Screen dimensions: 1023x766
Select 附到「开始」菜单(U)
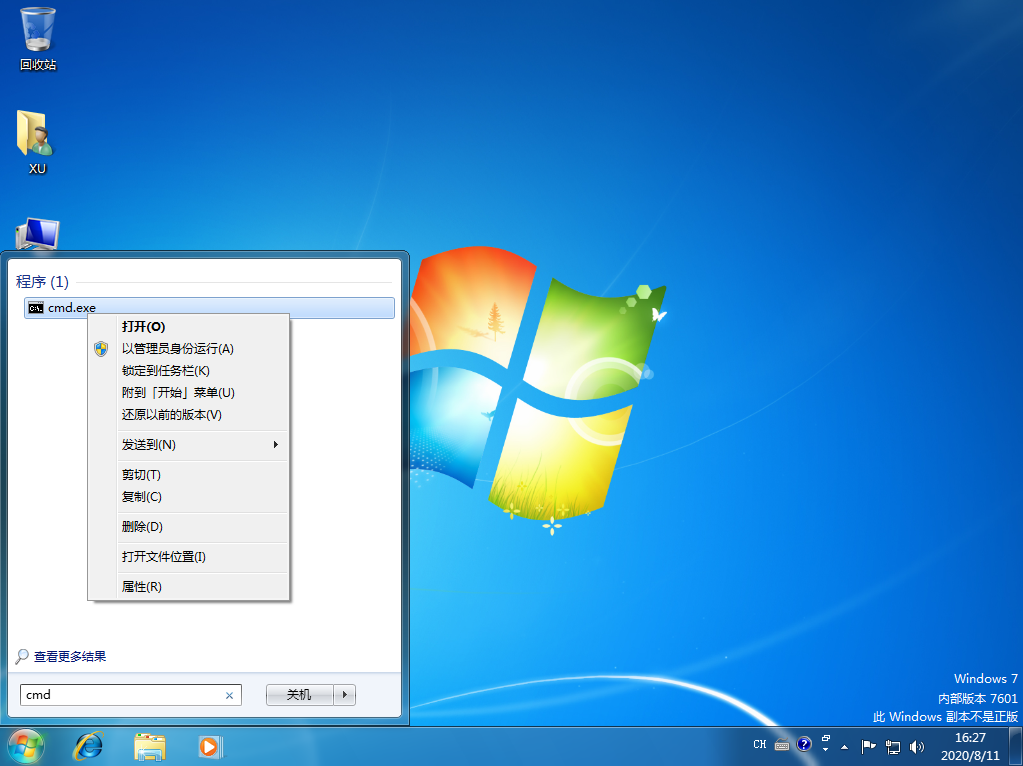click(x=189, y=392)
